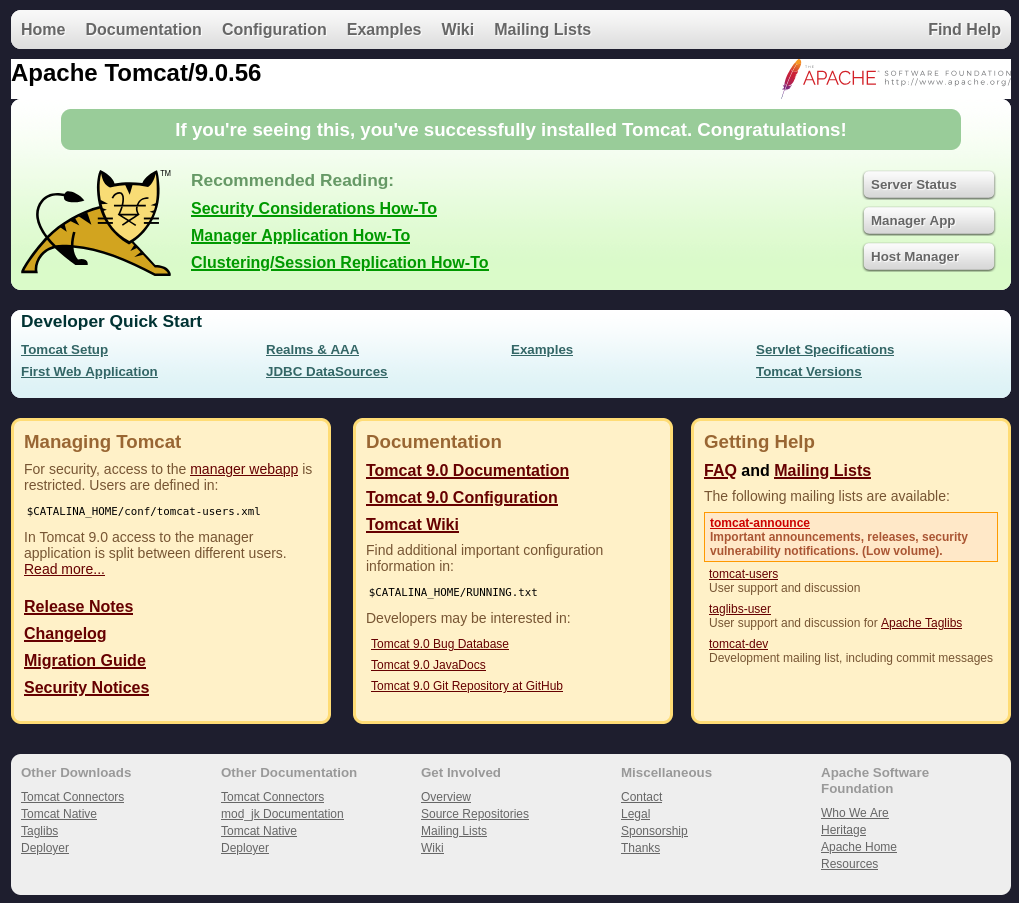Screen dimensions: 1019x903
Task: Open the Home nav item
Action: click(x=43, y=29)
